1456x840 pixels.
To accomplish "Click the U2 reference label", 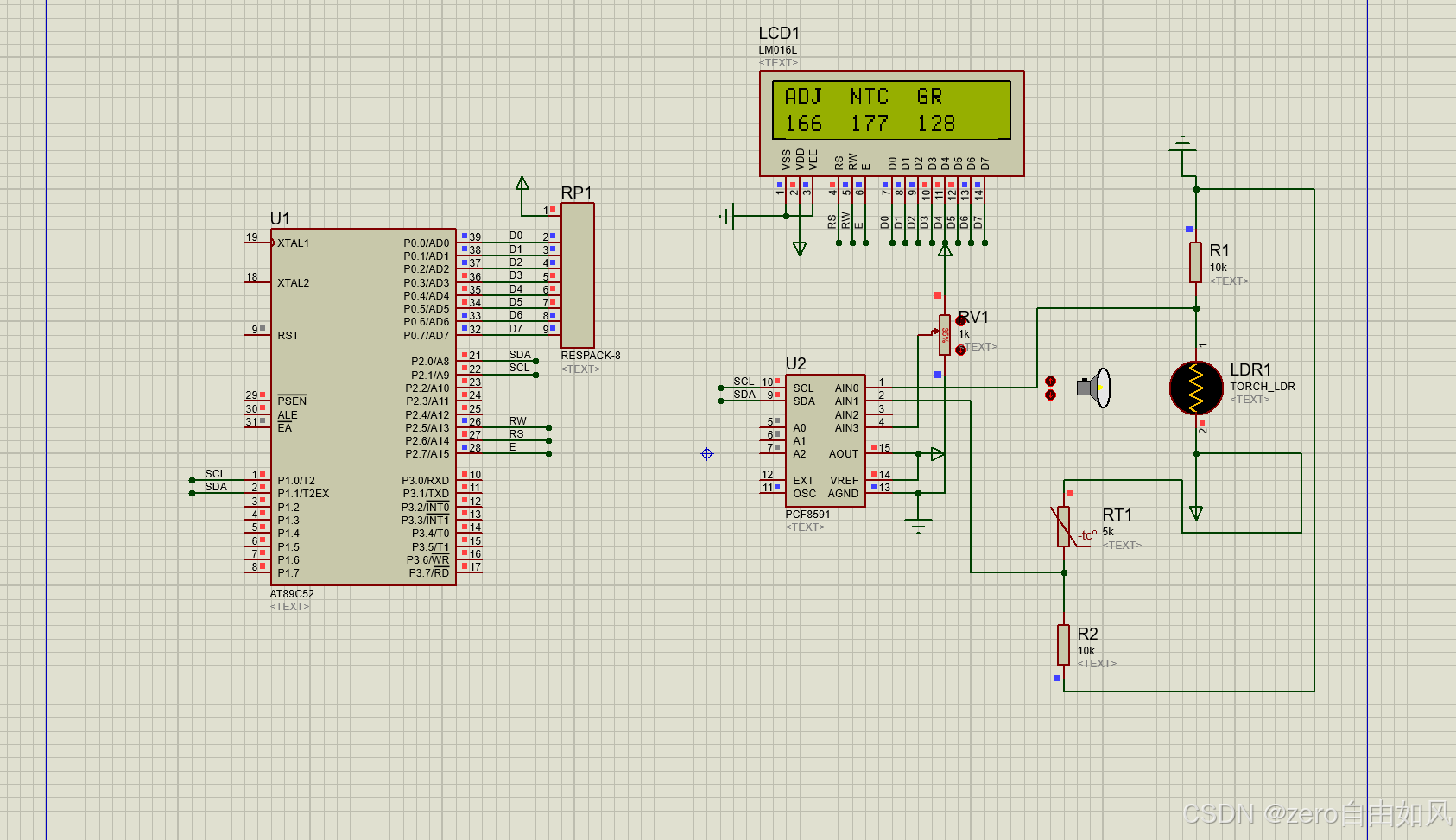I will coord(795,363).
